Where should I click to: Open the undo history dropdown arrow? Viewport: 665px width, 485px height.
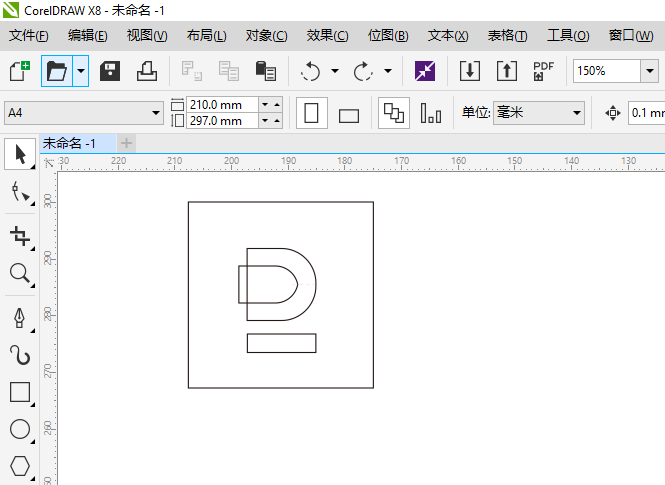[x=335, y=71]
